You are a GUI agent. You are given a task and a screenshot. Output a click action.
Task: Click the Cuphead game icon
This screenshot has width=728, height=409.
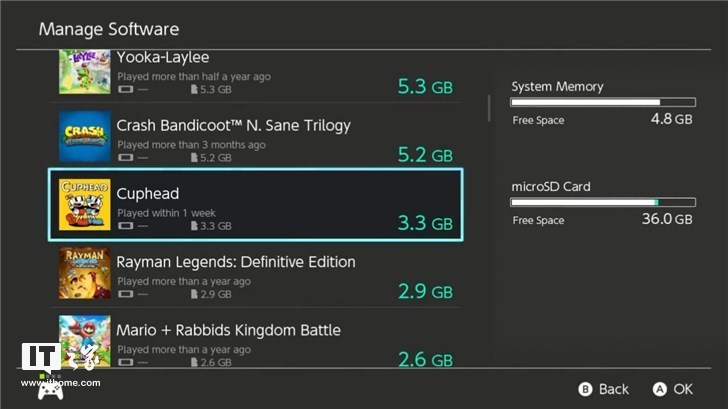(84, 205)
